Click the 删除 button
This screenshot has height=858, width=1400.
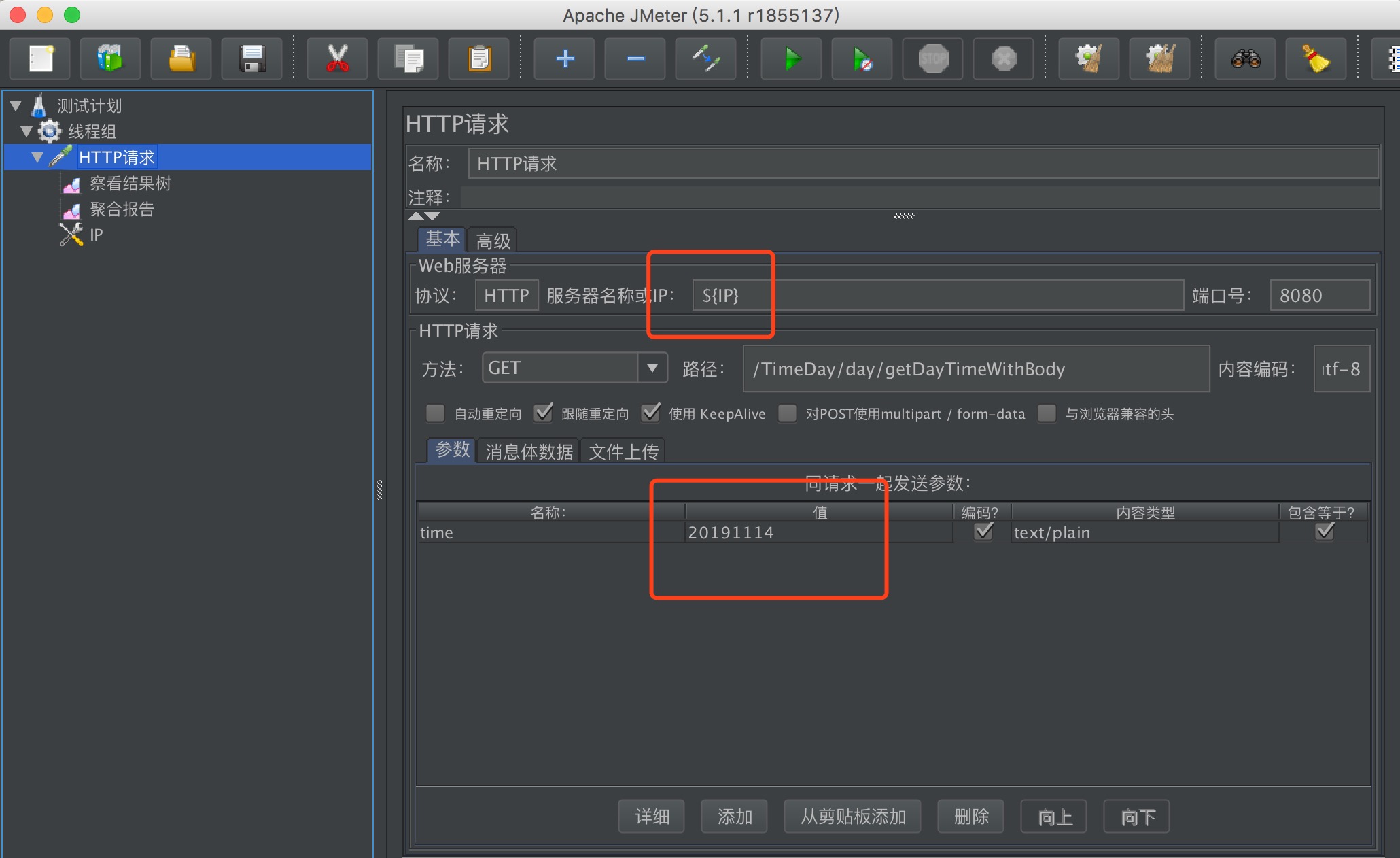pyautogui.click(x=971, y=816)
